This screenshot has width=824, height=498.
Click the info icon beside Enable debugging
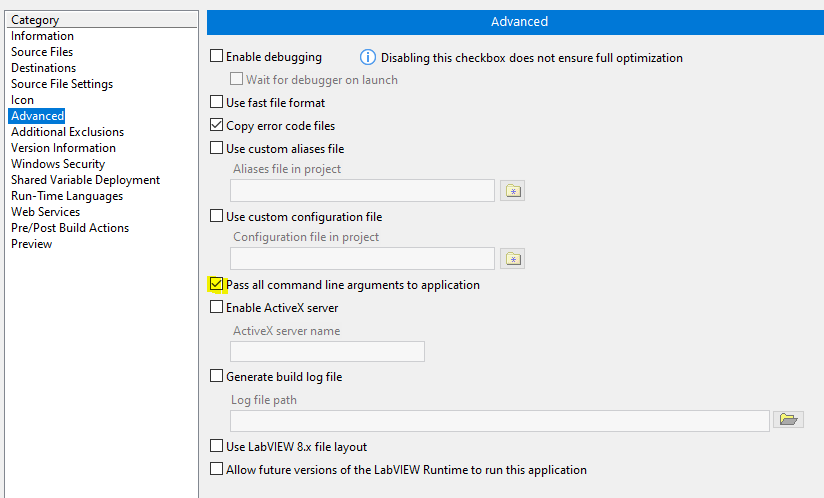(x=368, y=57)
